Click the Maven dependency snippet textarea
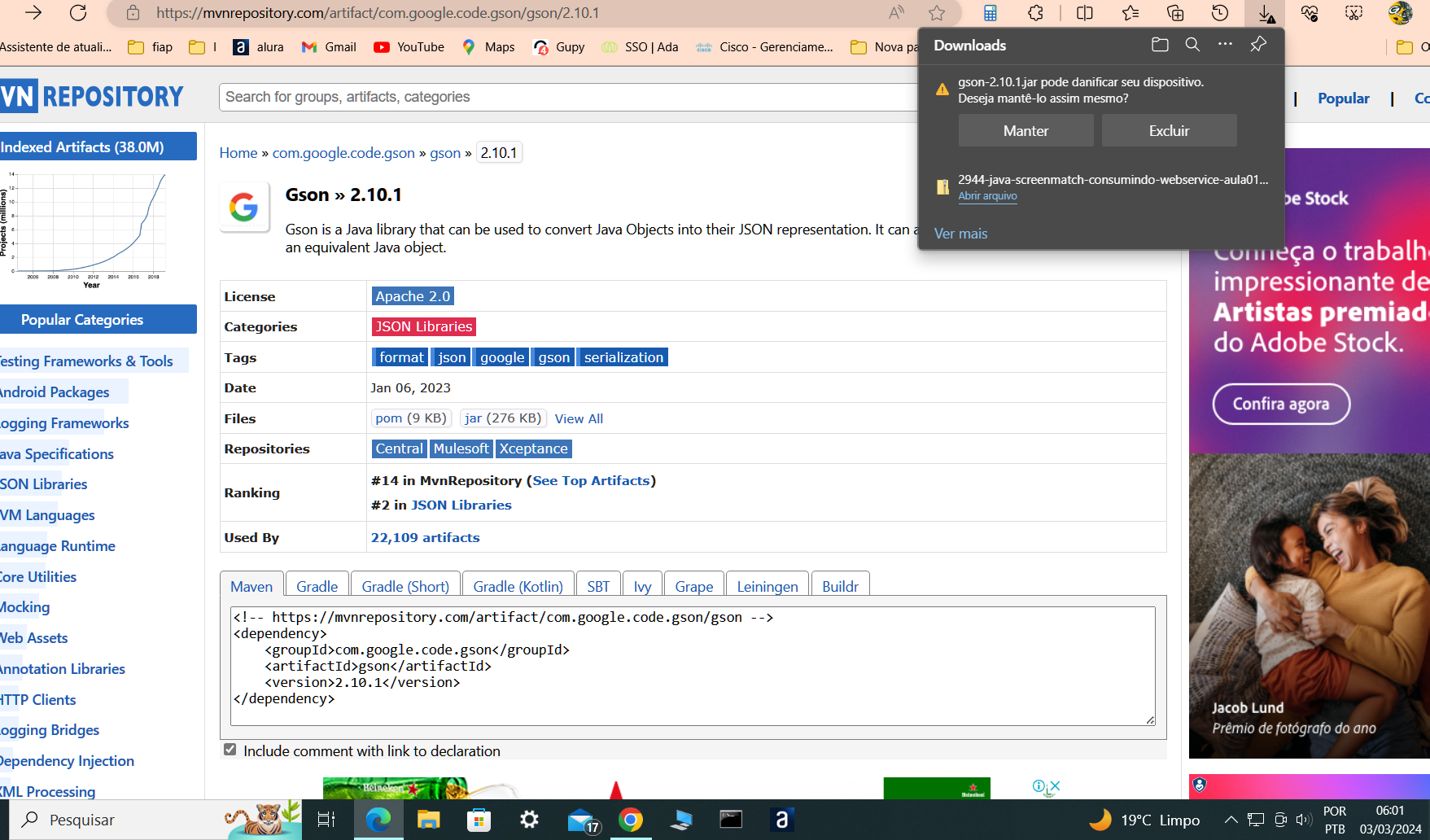This screenshot has width=1430, height=840. (x=693, y=666)
